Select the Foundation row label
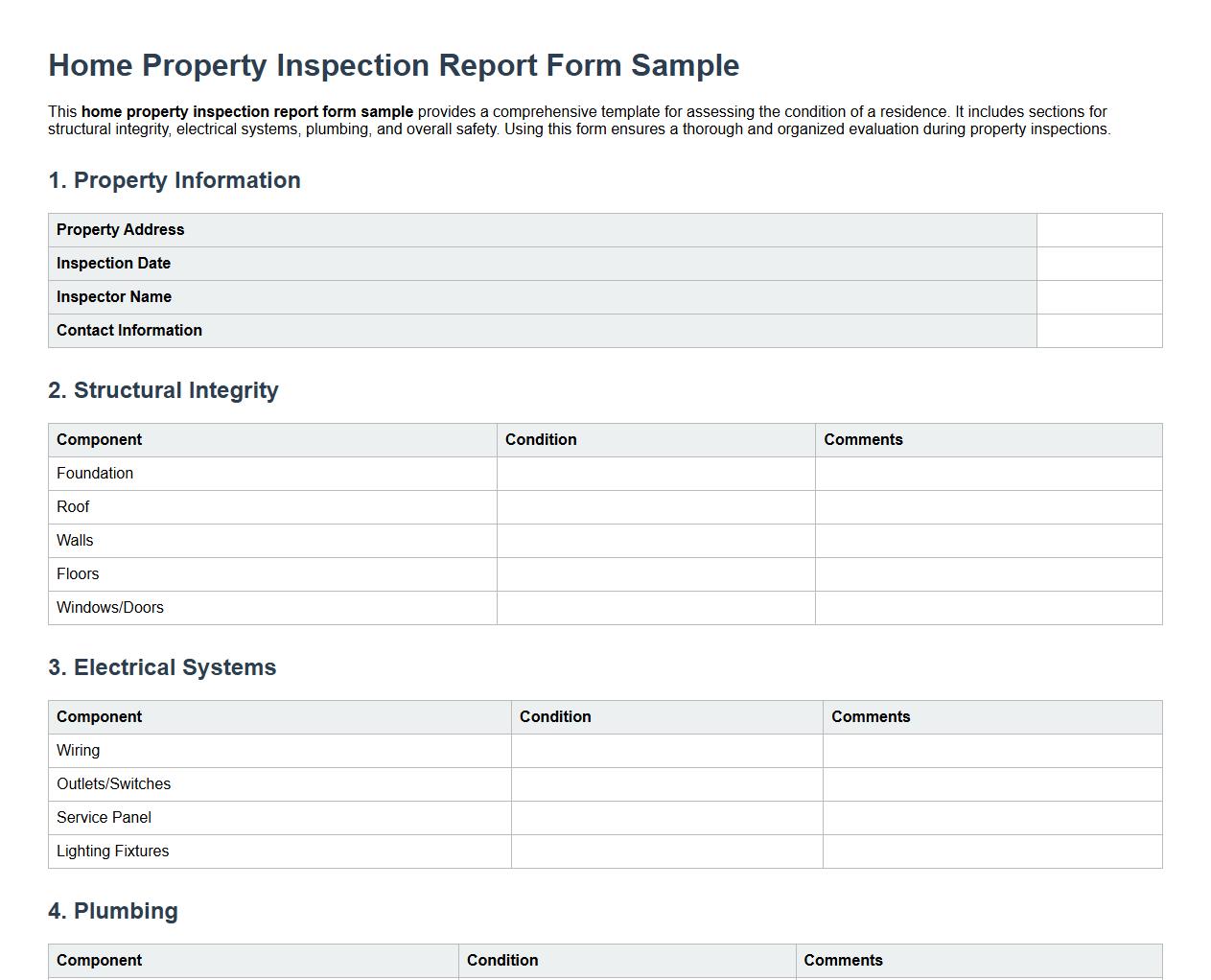 click(95, 473)
